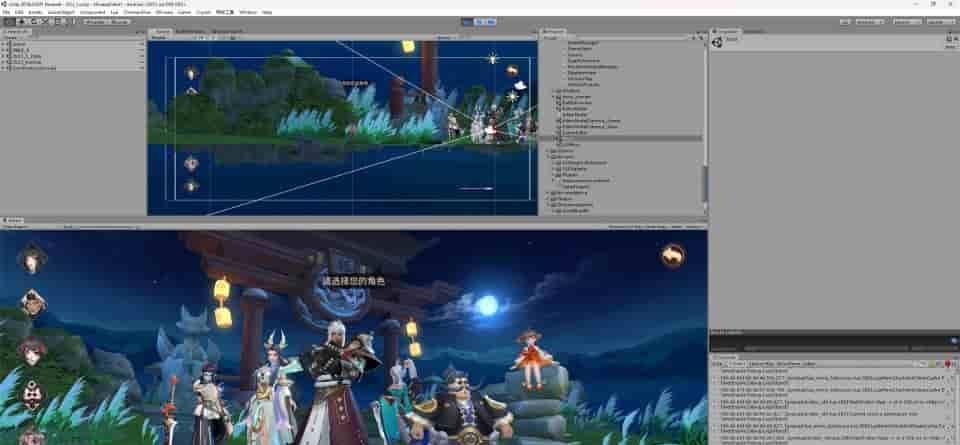Switch to the Scene tab
Screen dimensions: 960x445
click(161, 32)
